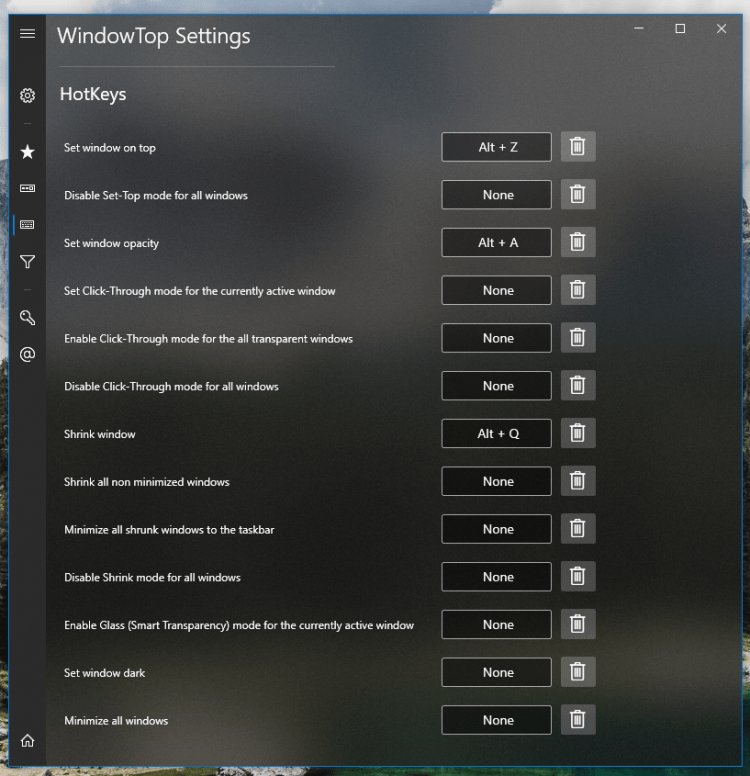750x776 pixels.
Task: Delete the Shrink window hotkey
Action: click(578, 433)
